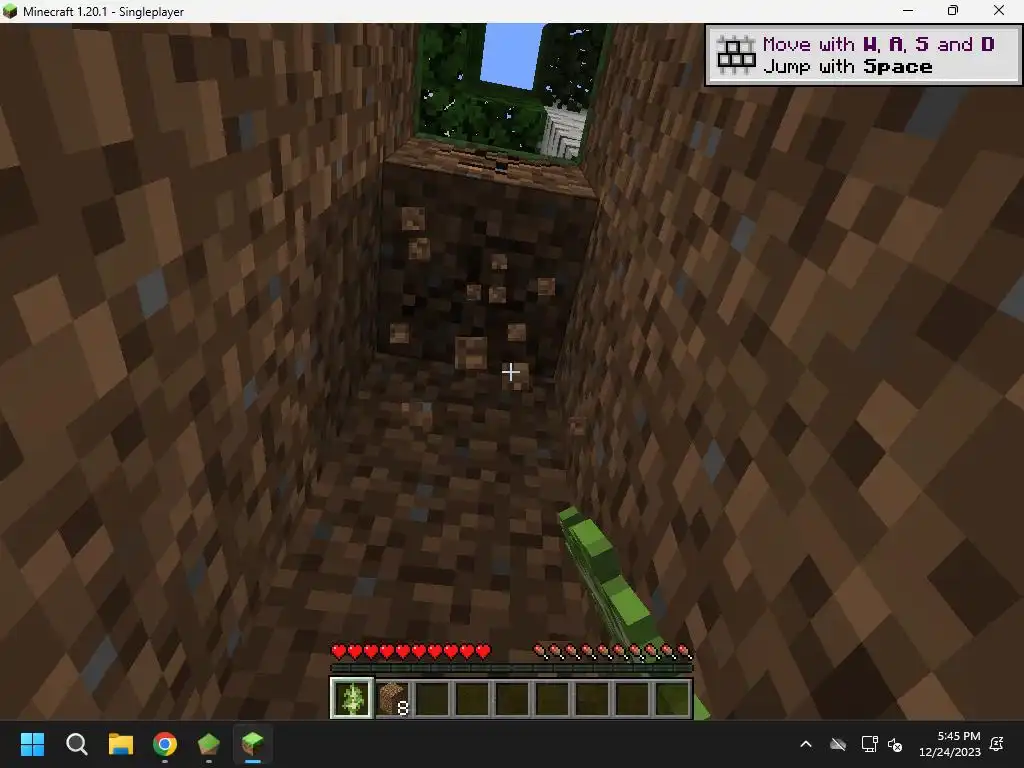The image size is (1024, 768).
Task: Click the experience progress bar
Action: [511, 668]
